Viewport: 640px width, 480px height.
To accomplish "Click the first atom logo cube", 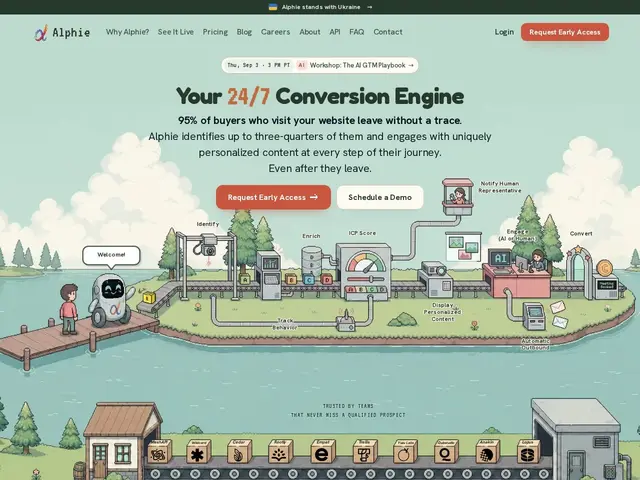I will (x=159, y=452).
